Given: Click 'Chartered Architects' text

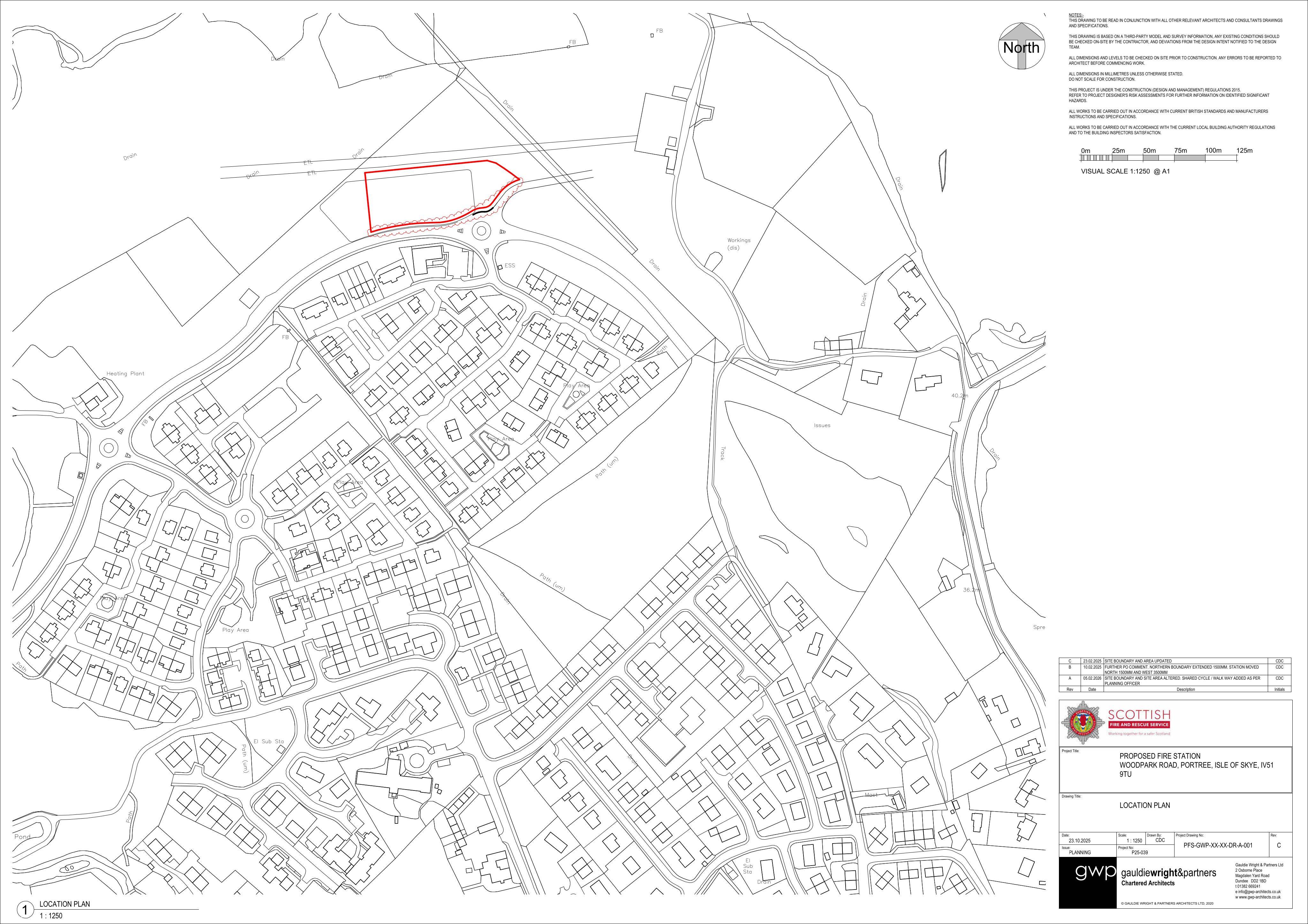Looking at the screenshot, I should 1147,883.
